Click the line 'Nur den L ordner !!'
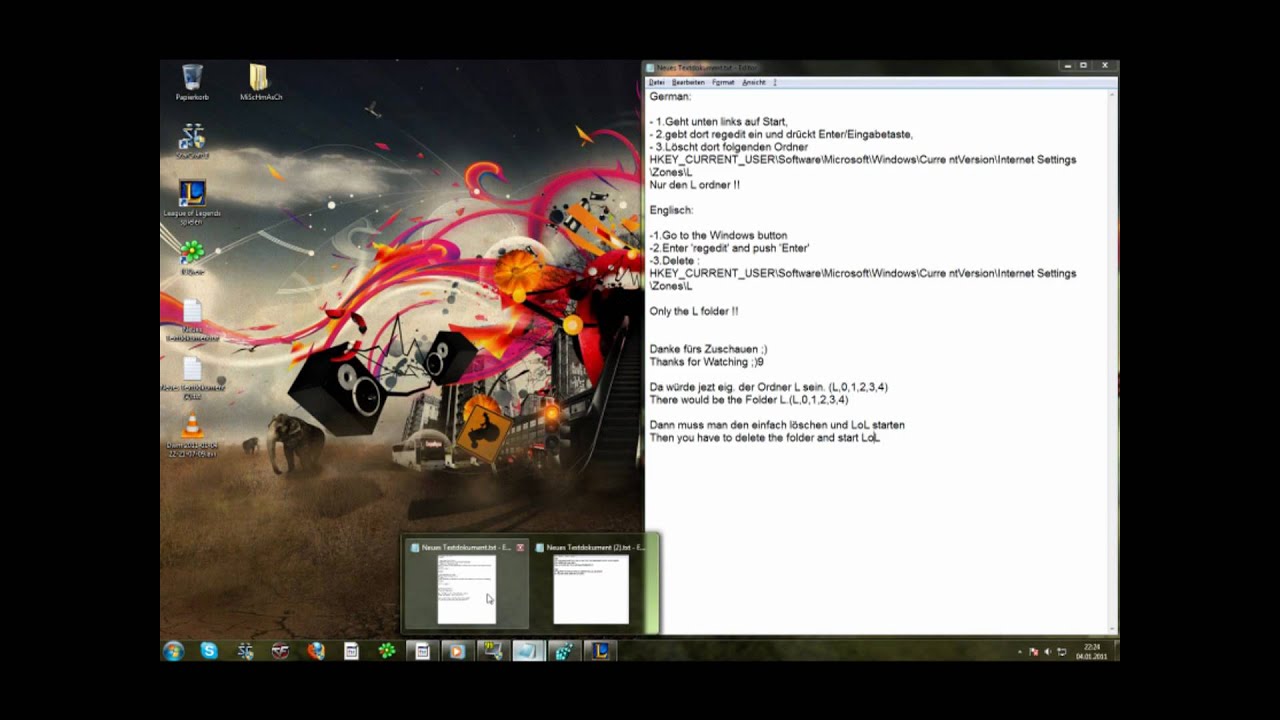 tap(694, 185)
